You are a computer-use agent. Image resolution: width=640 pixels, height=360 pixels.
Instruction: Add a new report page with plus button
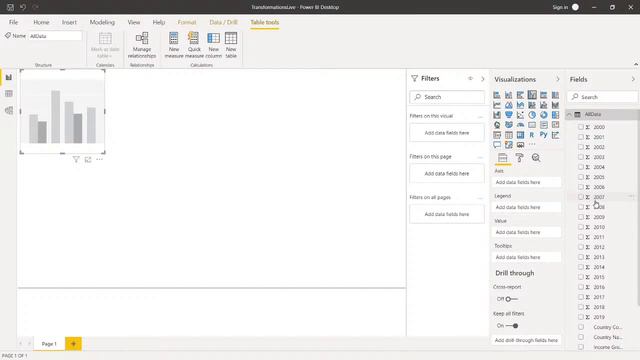click(x=73, y=344)
